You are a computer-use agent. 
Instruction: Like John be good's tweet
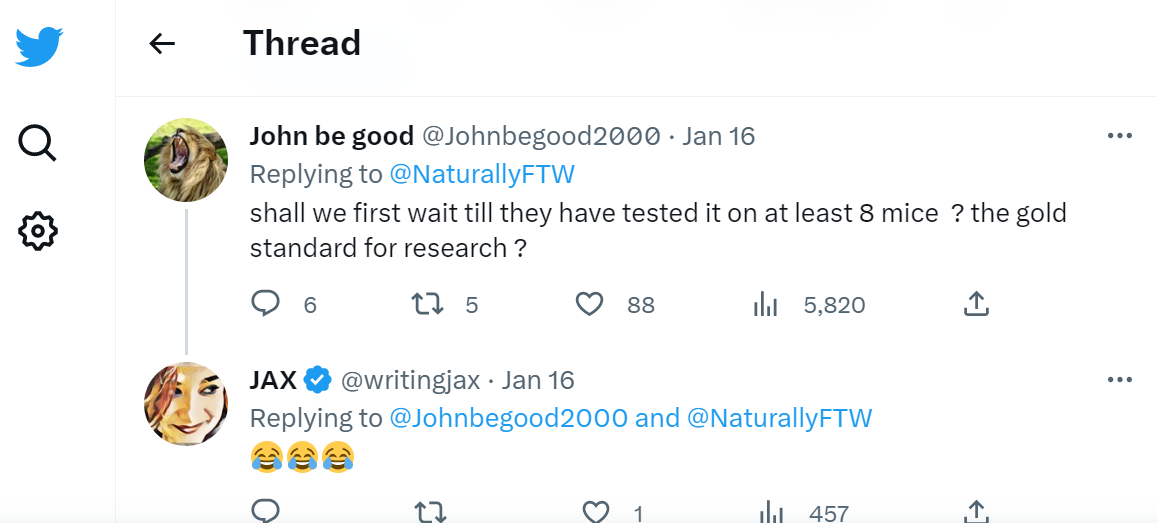(x=590, y=303)
